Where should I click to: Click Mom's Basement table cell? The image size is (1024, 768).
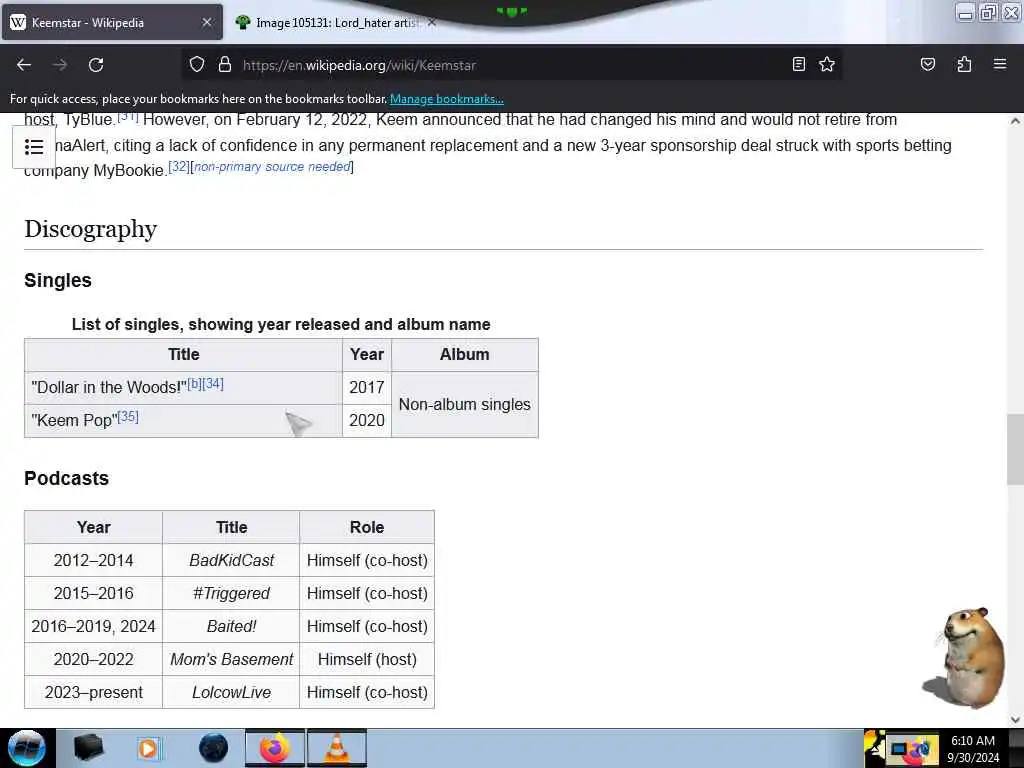click(231, 660)
